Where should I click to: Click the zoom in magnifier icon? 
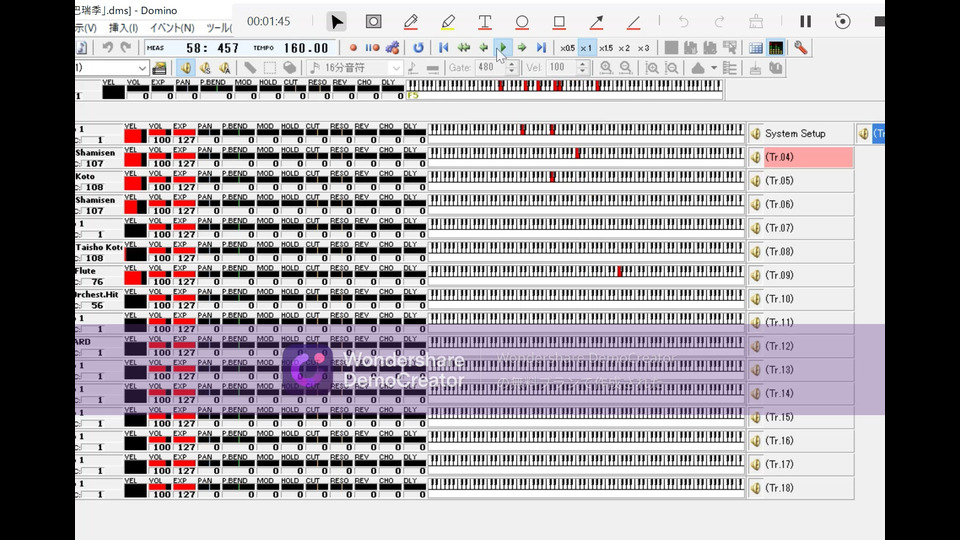(x=606, y=68)
